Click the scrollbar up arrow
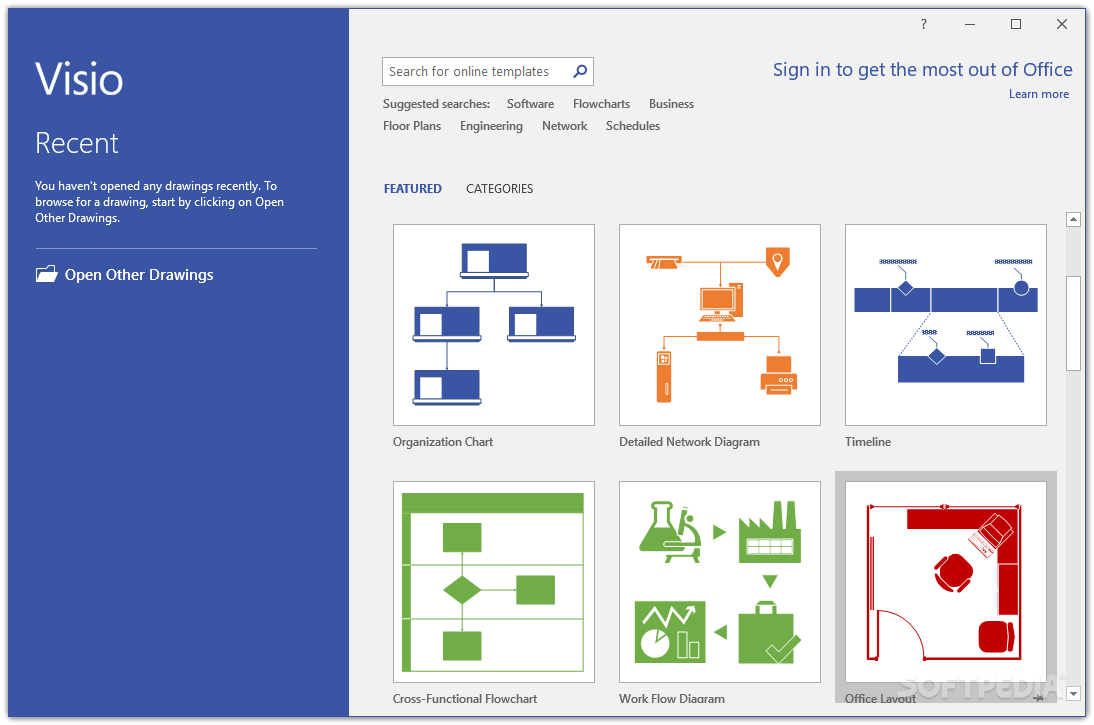Viewport: 1094px width, 725px height. (x=1074, y=220)
